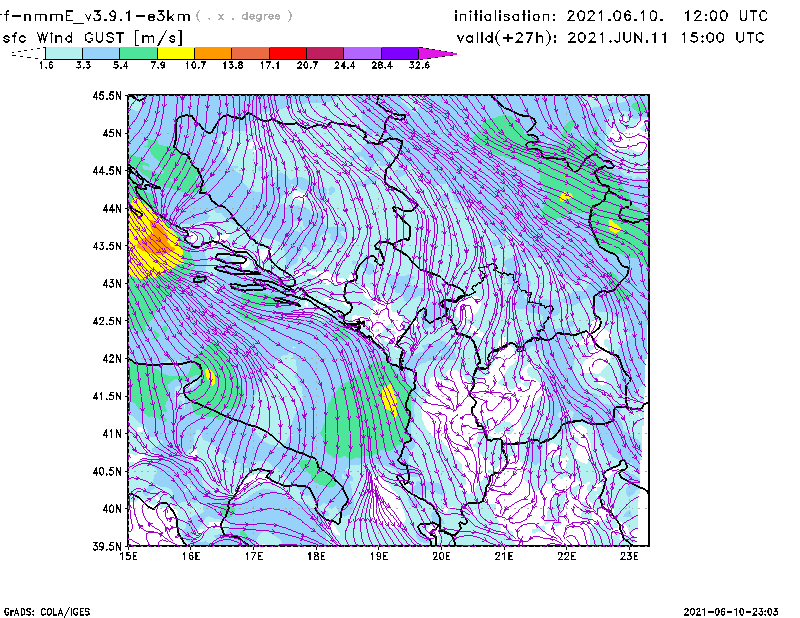This screenshot has width=800, height=618.
Task: Click the magenta arrow tip of the legend
Action: 436,53
